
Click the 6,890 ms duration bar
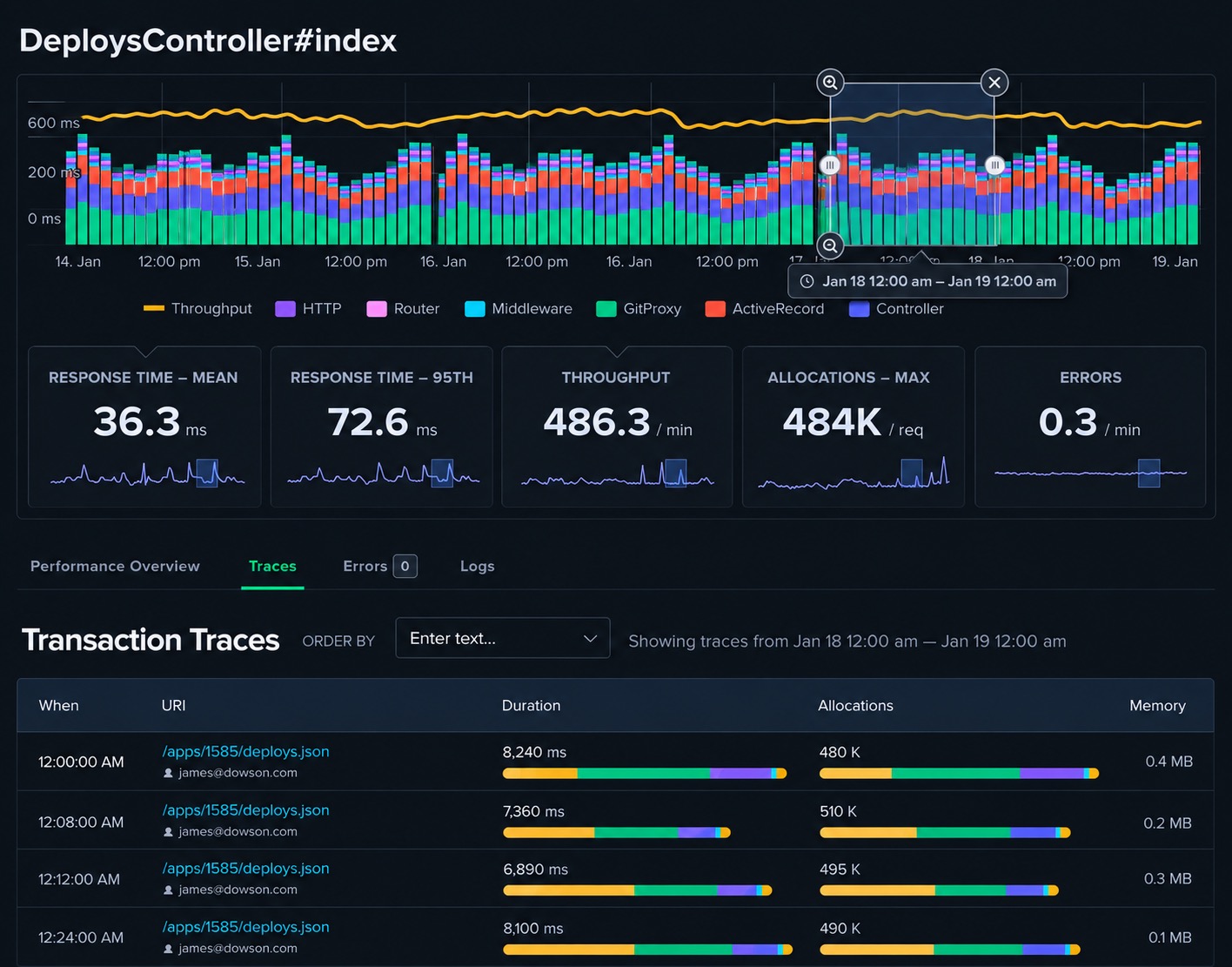637,890
